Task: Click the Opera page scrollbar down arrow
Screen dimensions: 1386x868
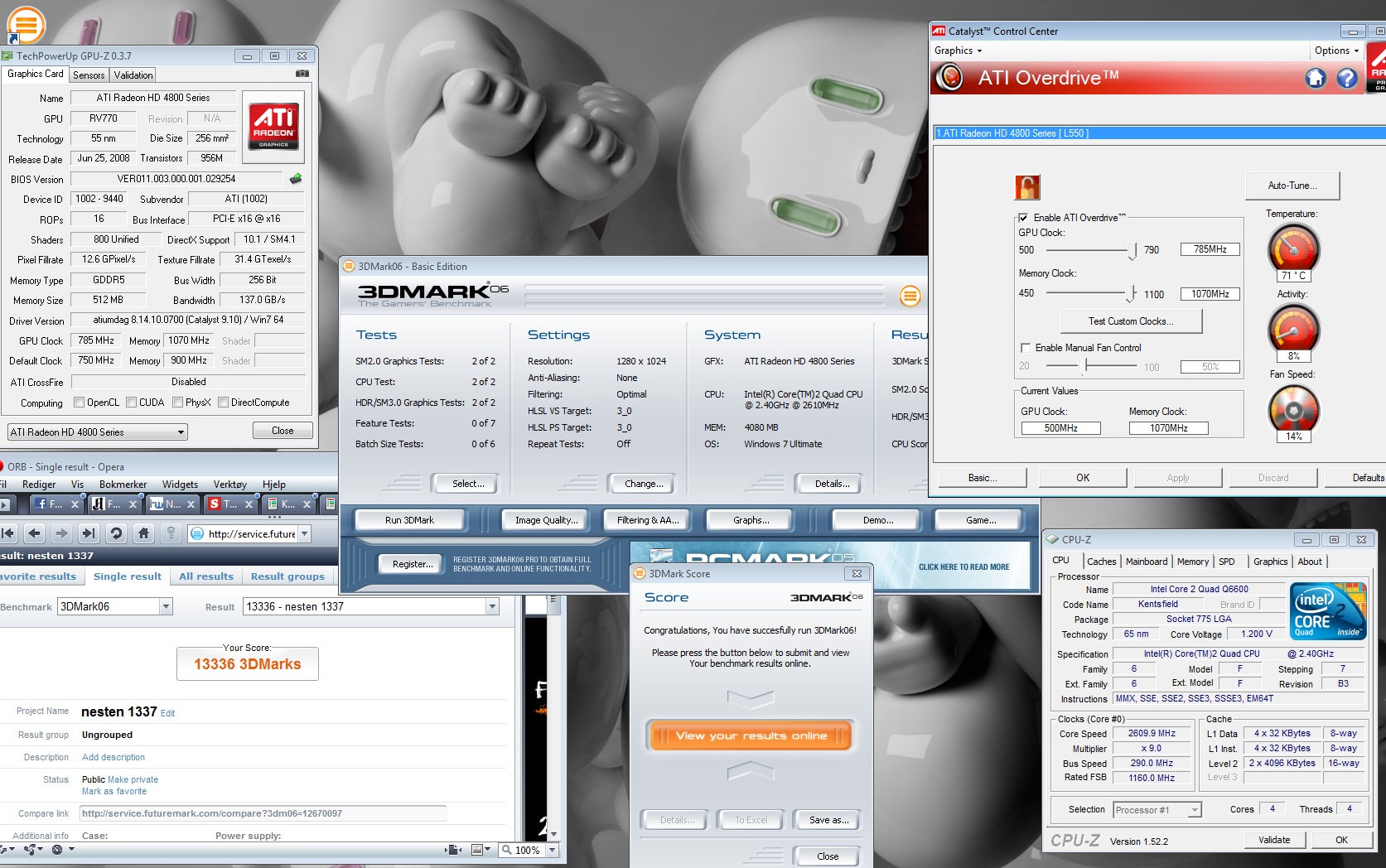Action: [x=553, y=834]
